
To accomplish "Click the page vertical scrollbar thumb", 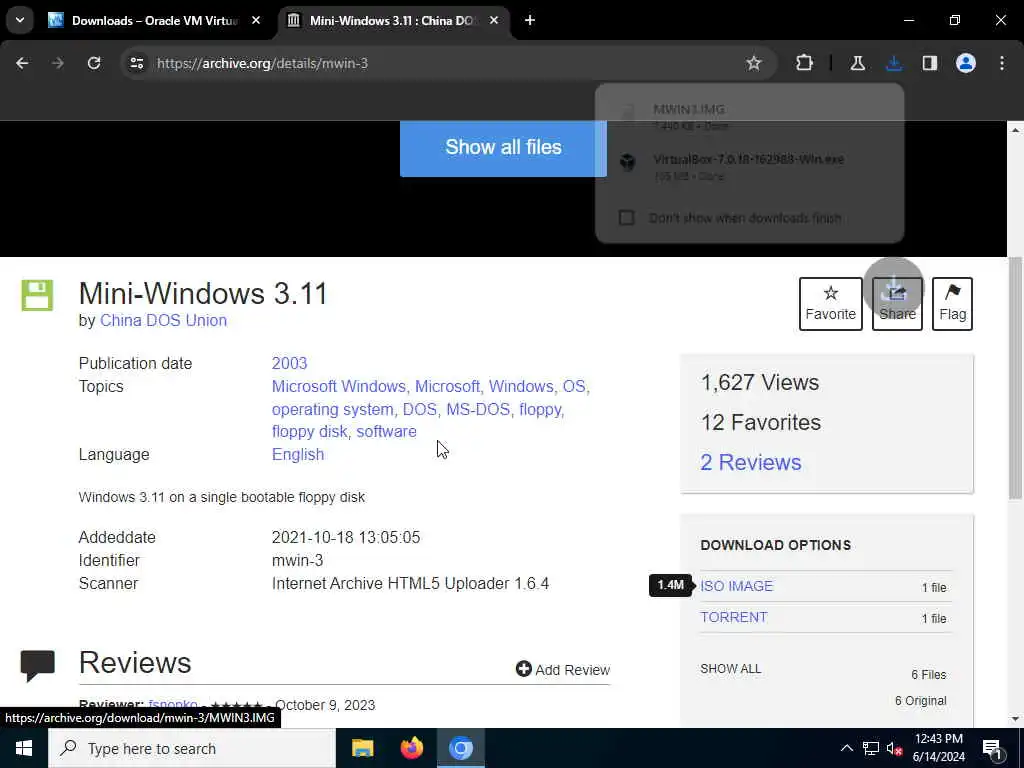I will 1015,379.
